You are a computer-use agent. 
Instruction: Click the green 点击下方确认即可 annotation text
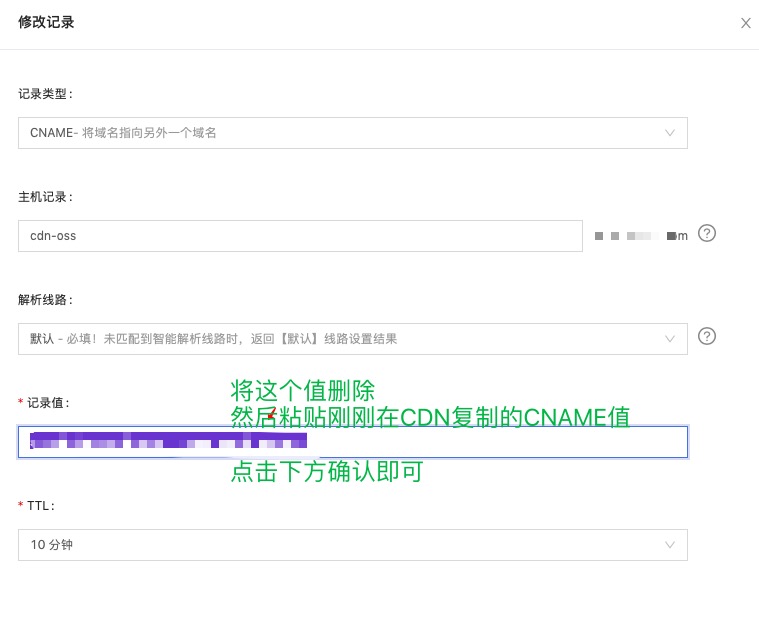[327, 472]
